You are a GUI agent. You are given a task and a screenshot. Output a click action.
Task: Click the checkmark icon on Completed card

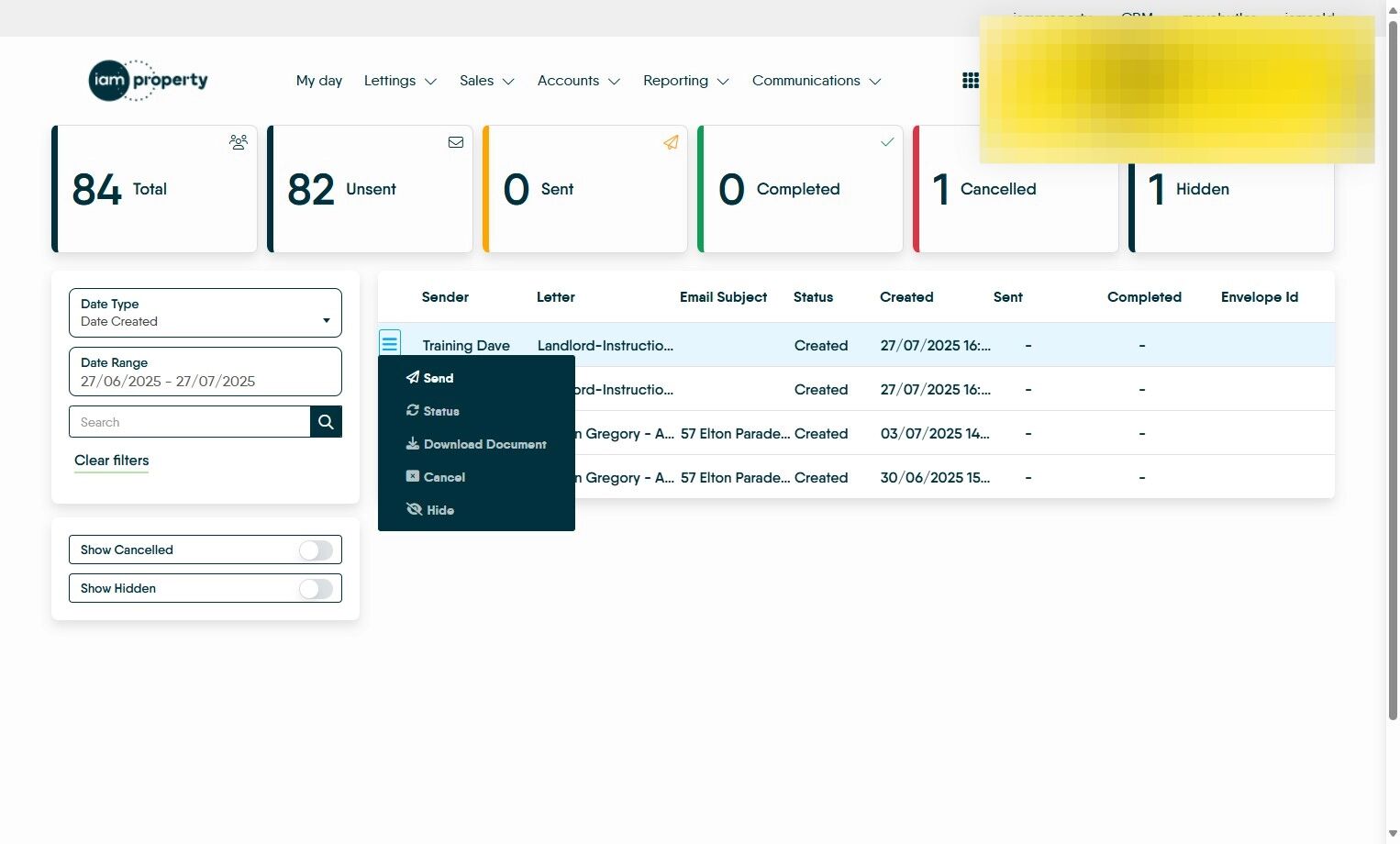click(887, 142)
